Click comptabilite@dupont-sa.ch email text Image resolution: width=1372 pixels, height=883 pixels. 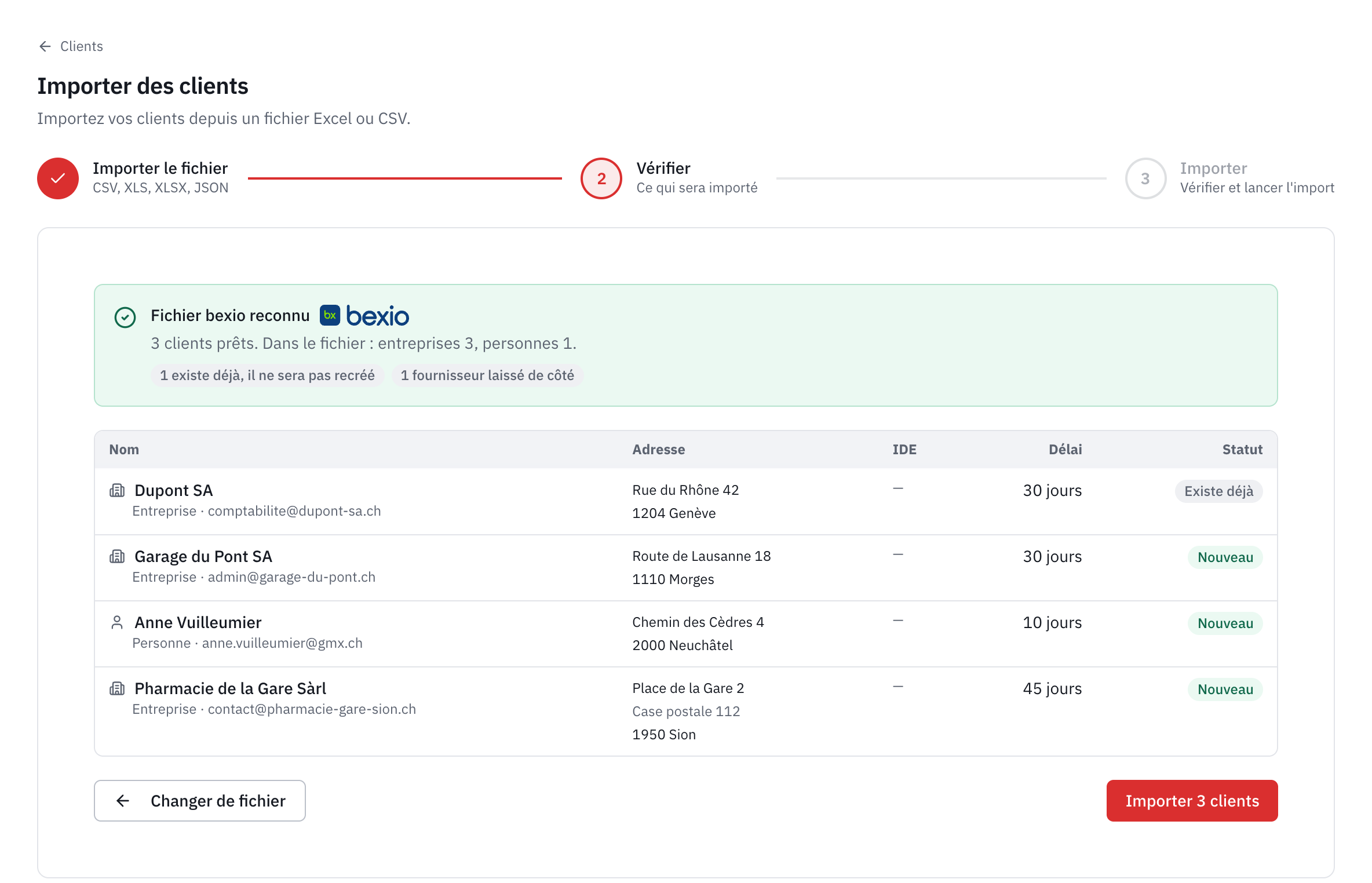coord(294,511)
